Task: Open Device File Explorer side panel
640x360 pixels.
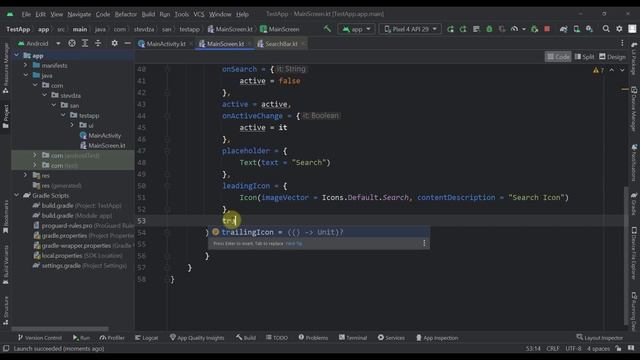Action: pos(634,253)
